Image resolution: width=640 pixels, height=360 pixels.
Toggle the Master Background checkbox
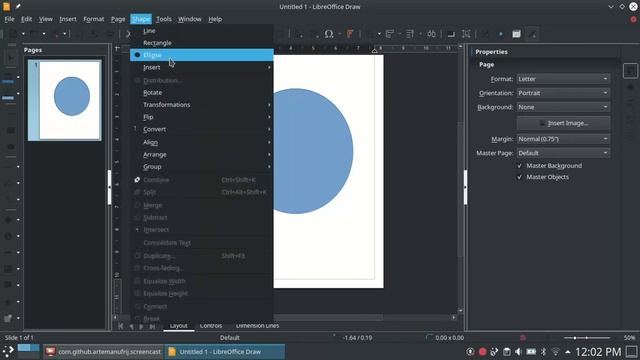(x=520, y=166)
